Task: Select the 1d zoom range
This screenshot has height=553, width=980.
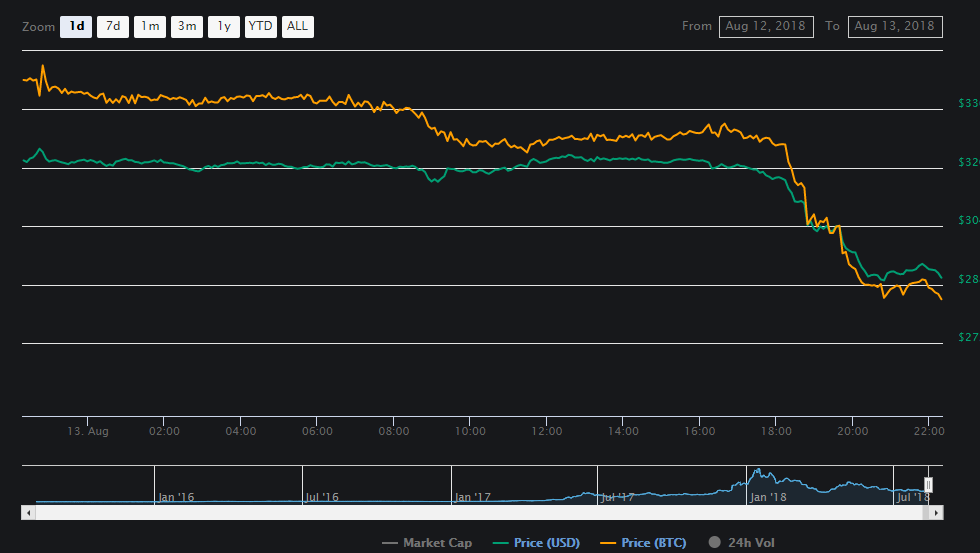Action: [76, 27]
